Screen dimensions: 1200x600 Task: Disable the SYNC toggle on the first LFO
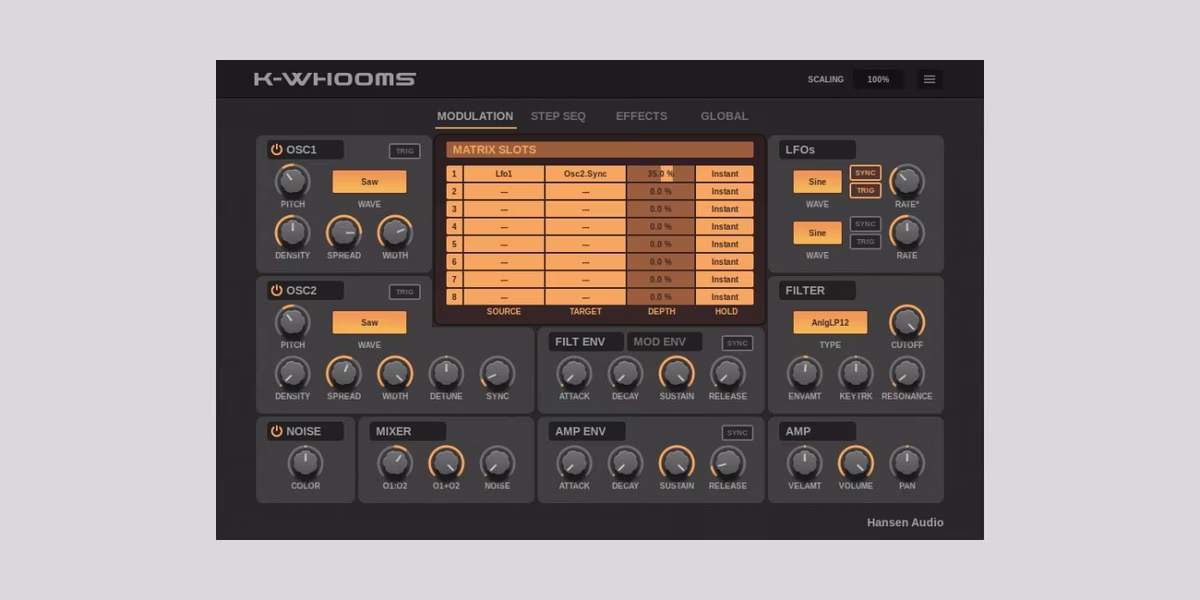click(x=864, y=172)
